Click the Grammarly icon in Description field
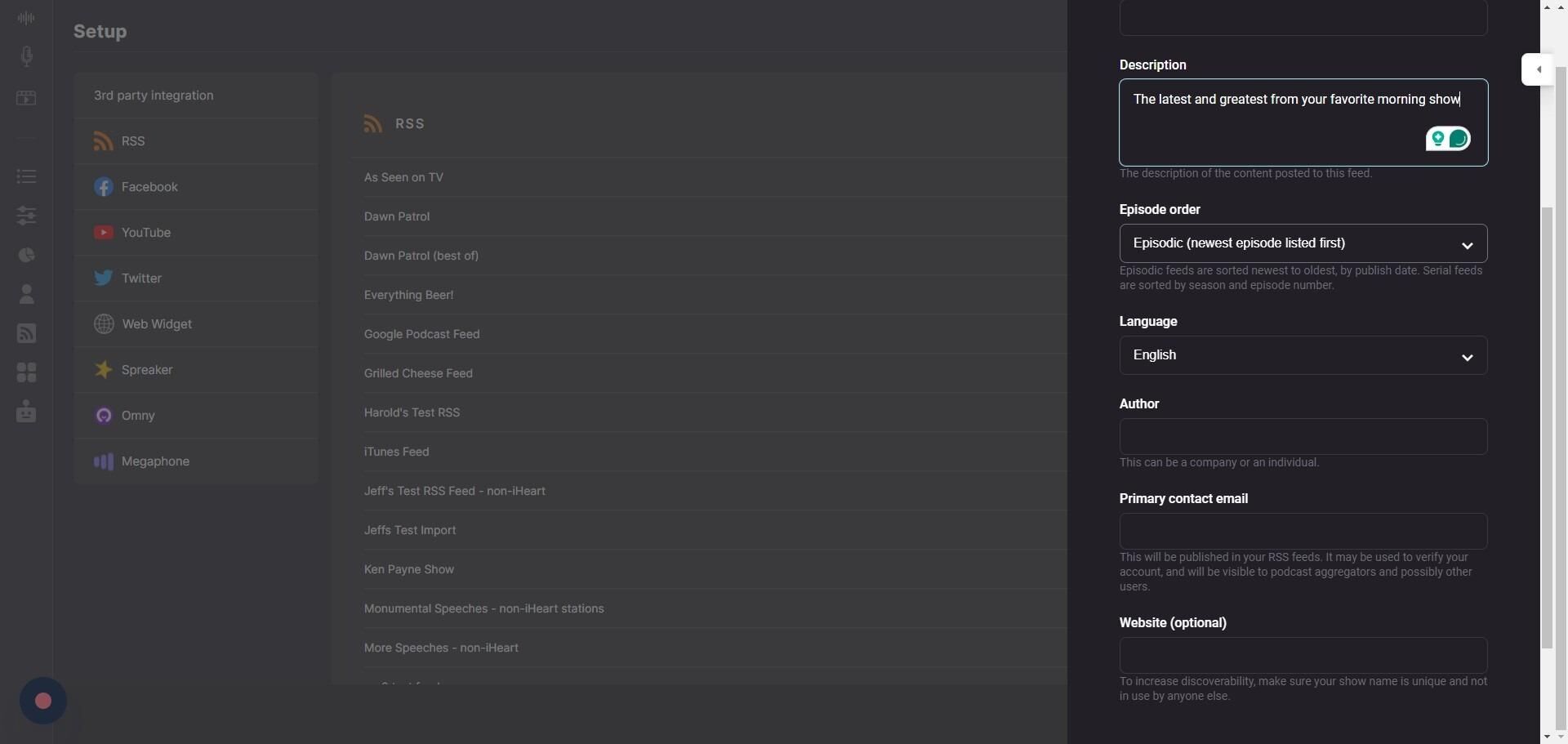The image size is (1568, 744). [1459, 140]
